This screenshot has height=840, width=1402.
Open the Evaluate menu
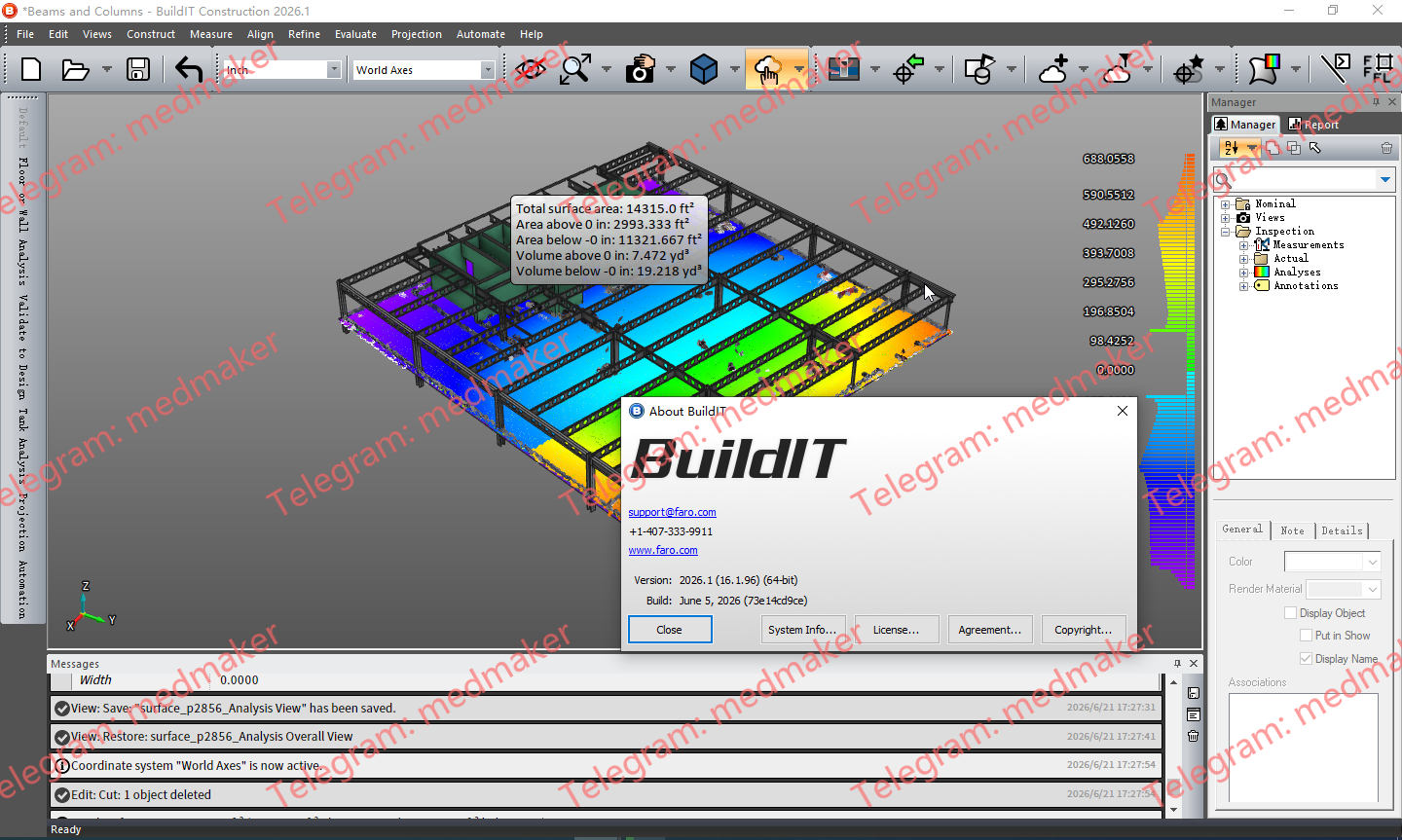click(355, 34)
